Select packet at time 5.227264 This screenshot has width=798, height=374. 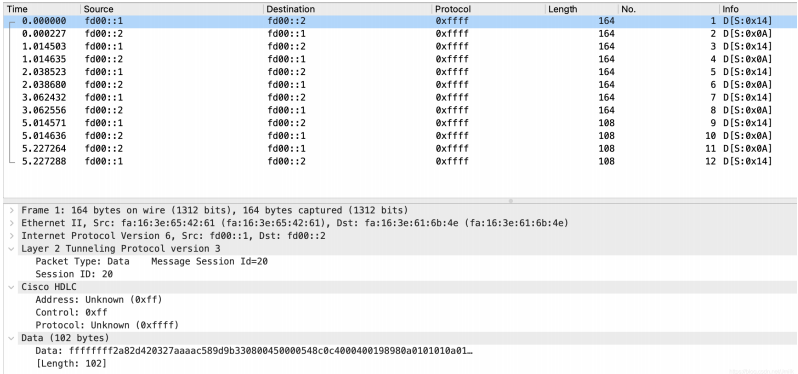pyautogui.click(x=400, y=149)
